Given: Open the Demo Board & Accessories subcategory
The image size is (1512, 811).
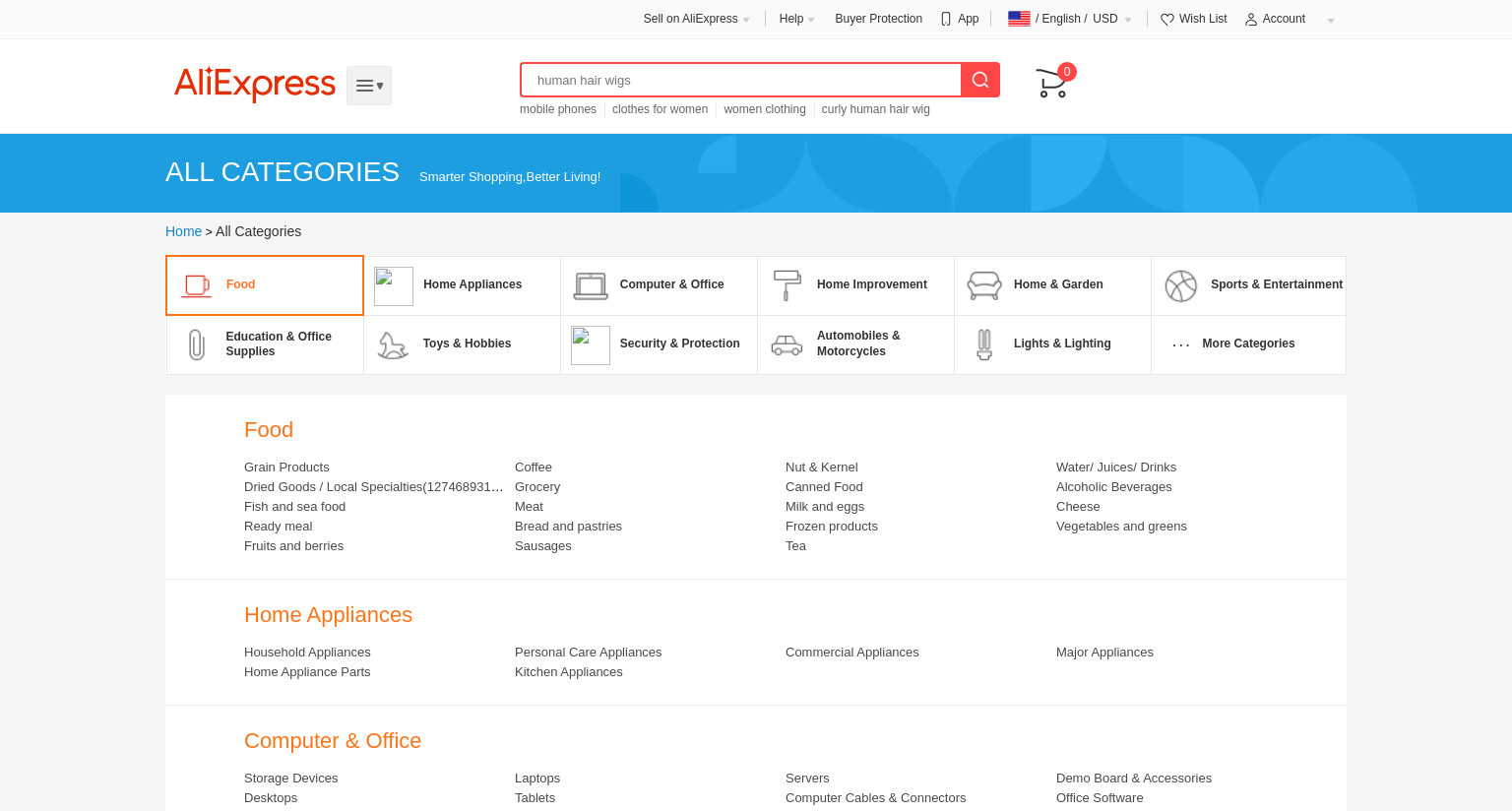Looking at the screenshot, I should point(1134,779).
